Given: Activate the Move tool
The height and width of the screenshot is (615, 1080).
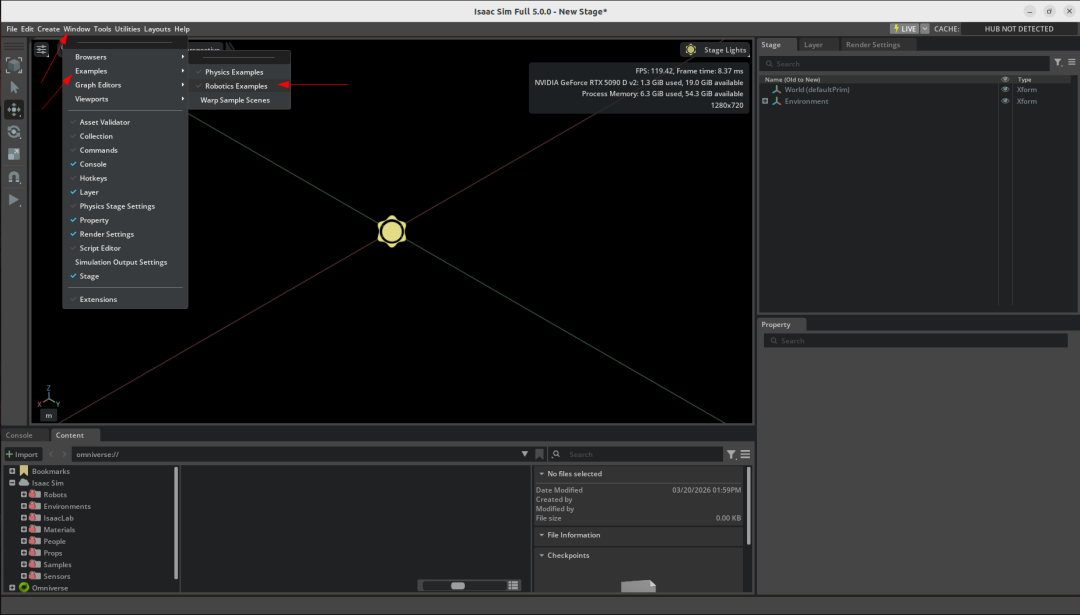Looking at the screenshot, I should tap(14, 110).
